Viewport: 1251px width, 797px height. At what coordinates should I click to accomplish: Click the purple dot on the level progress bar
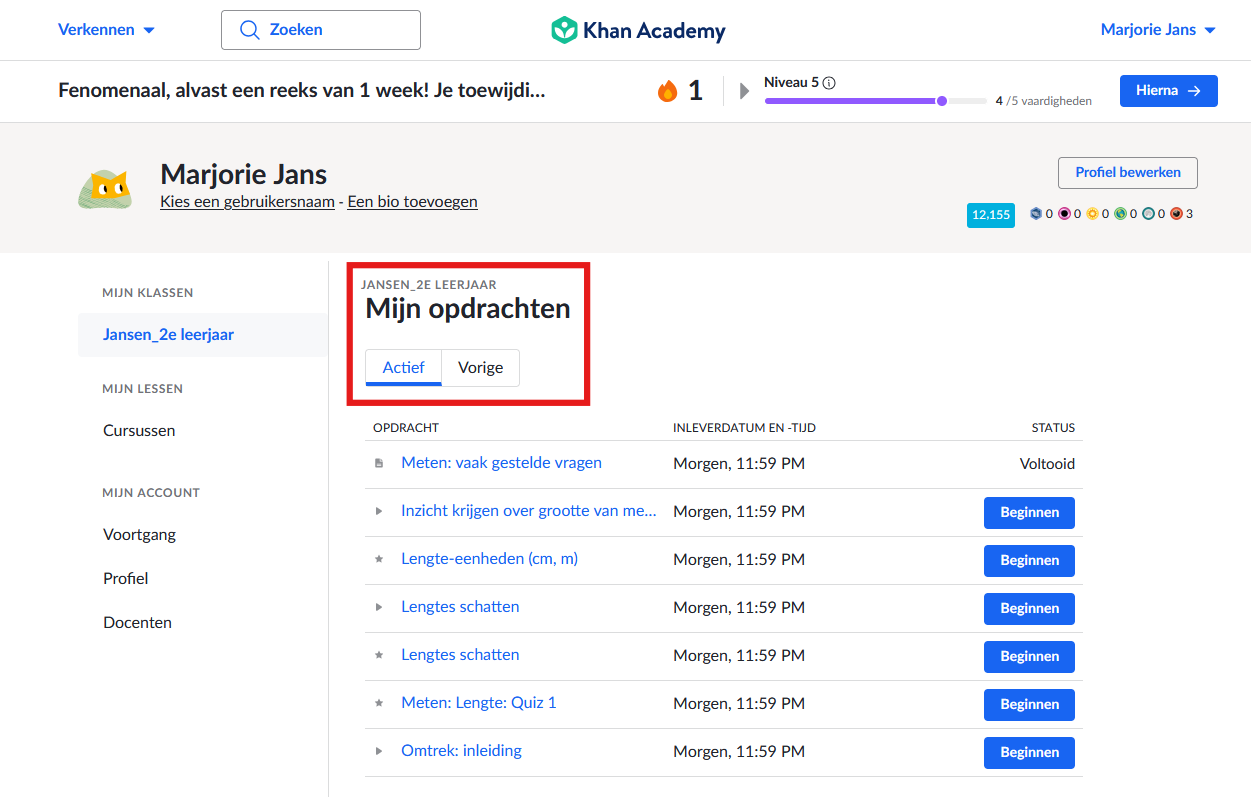[941, 101]
